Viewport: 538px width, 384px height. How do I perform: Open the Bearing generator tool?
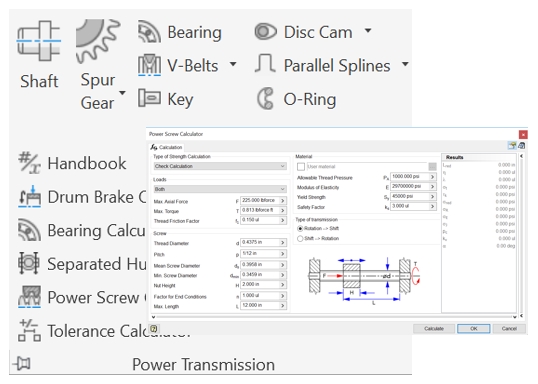coord(180,32)
